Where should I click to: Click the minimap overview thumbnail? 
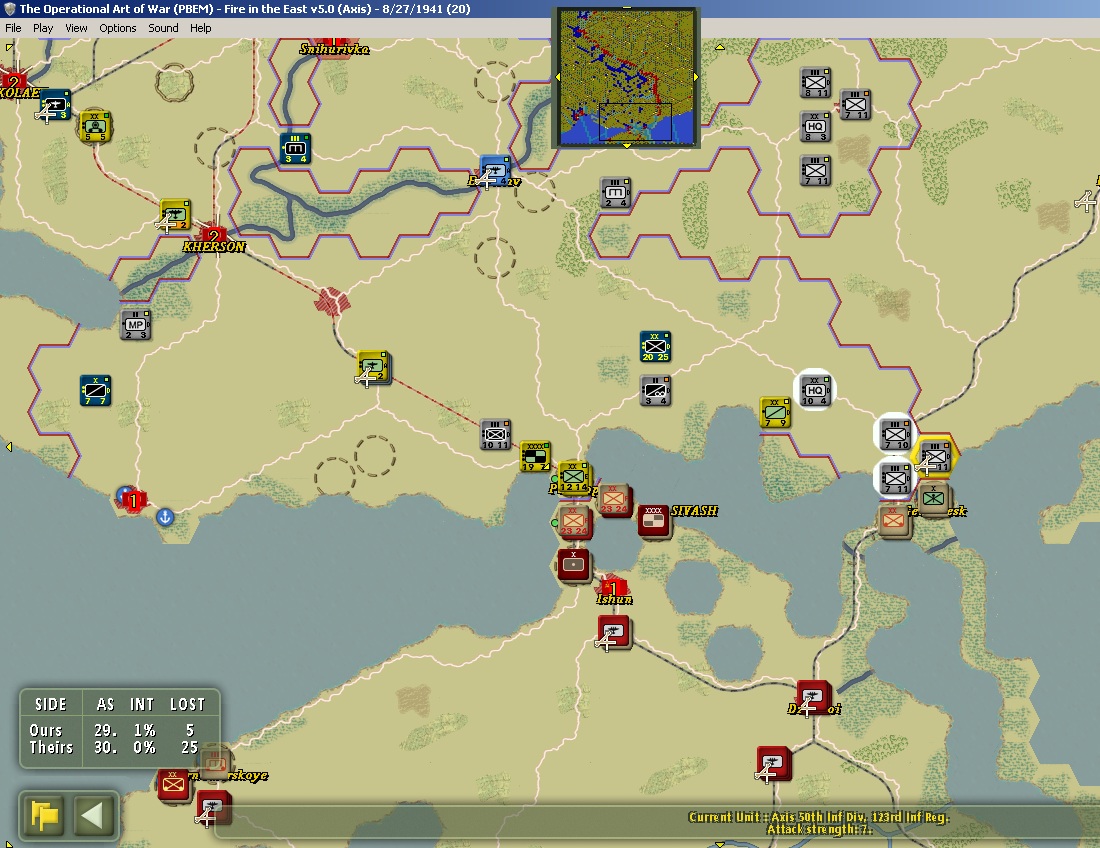(x=626, y=76)
